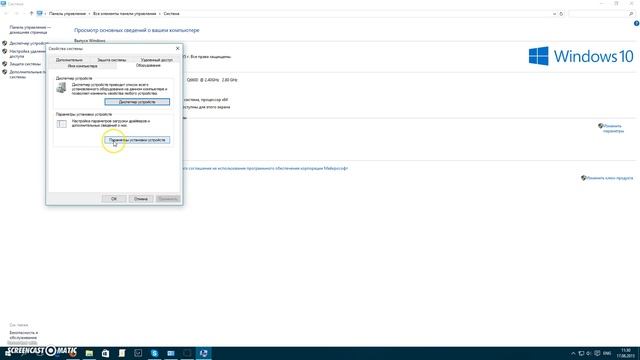Click the Up arrow navigation button

[x=31, y=13]
